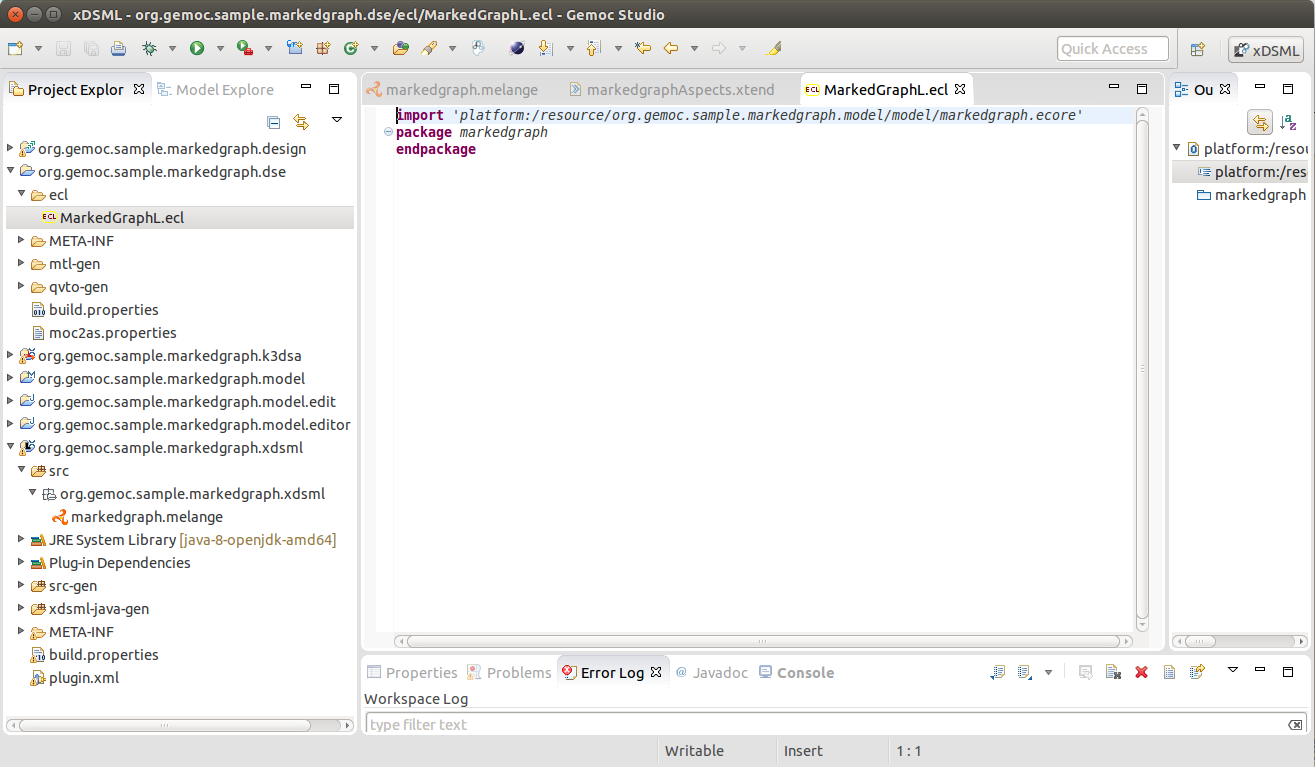Expand the Plug-in Dependencies node

click(x=22, y=562)
